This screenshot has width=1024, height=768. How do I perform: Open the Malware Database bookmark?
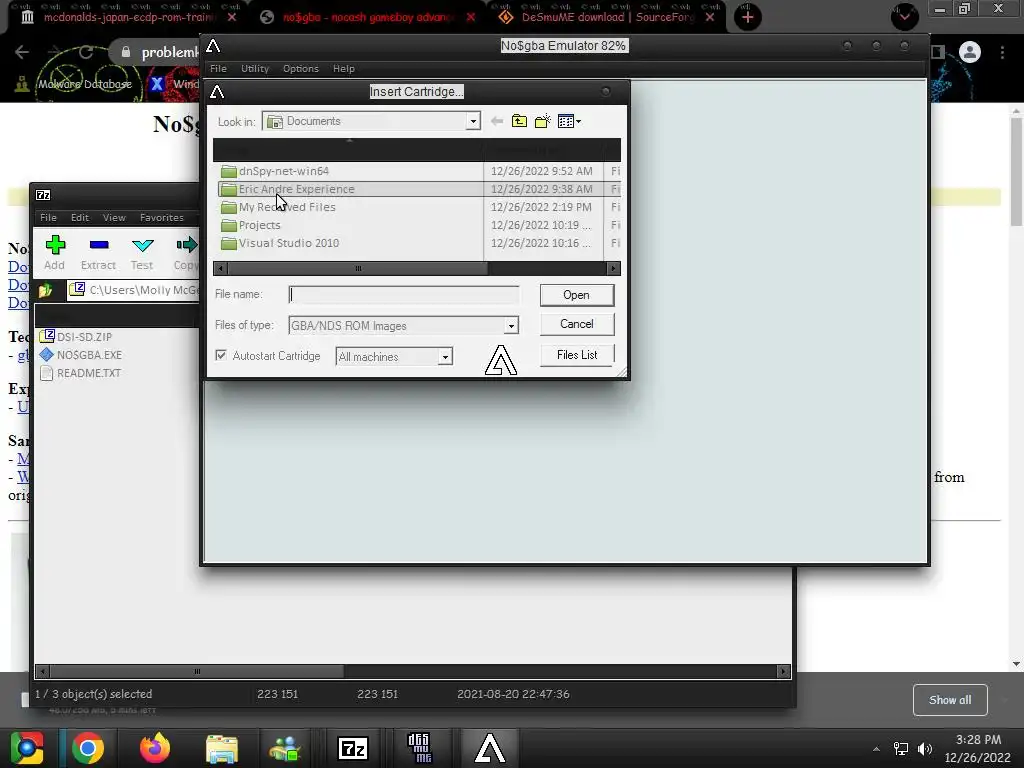point(75,84)
